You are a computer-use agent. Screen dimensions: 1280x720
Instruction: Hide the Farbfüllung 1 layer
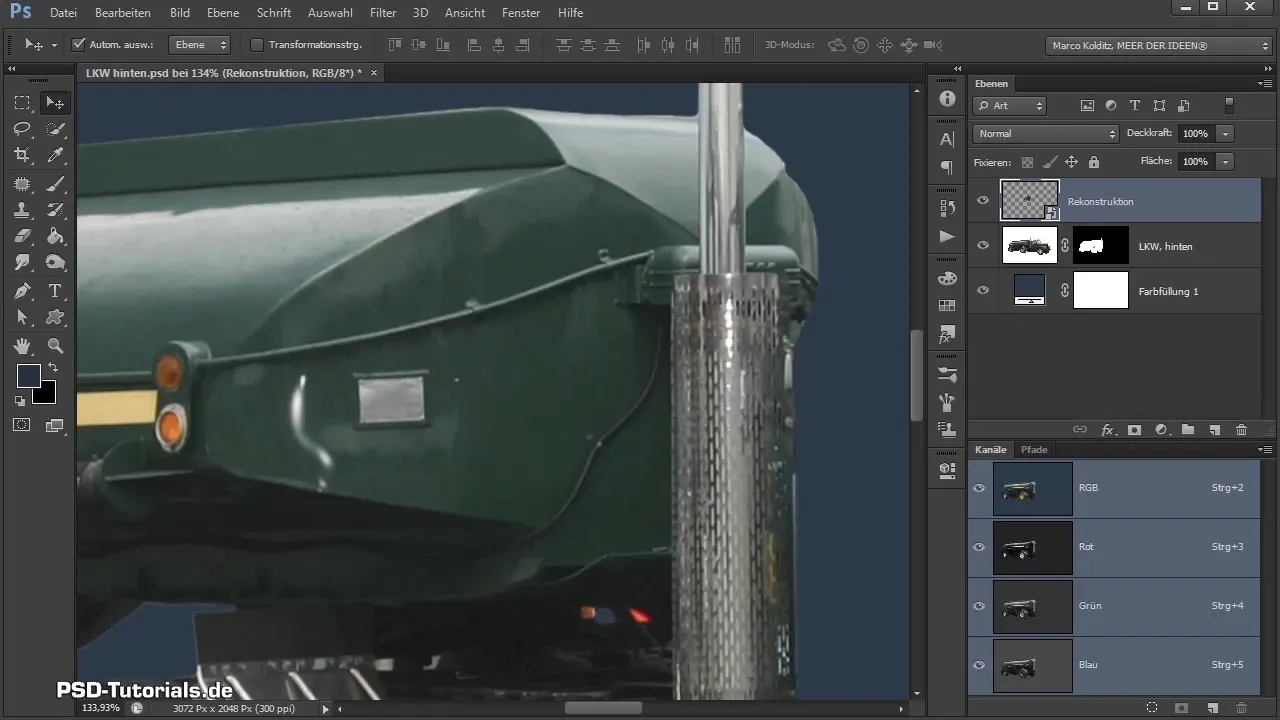click(983, 291)
